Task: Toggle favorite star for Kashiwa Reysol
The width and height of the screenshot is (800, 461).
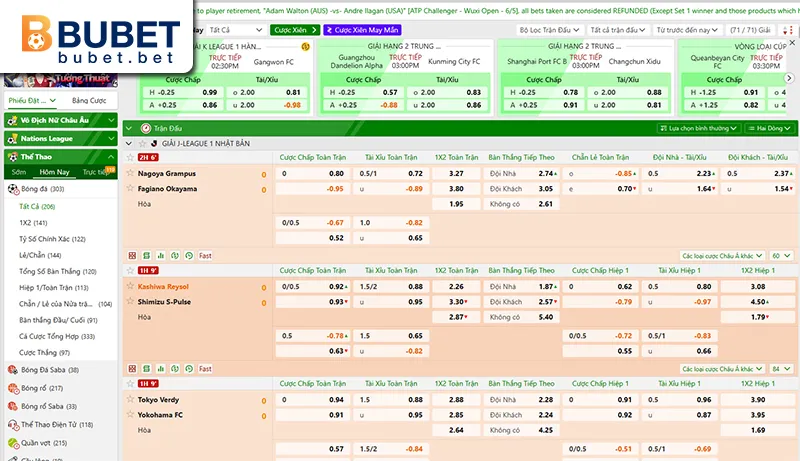Action: (x=130, y=286)
